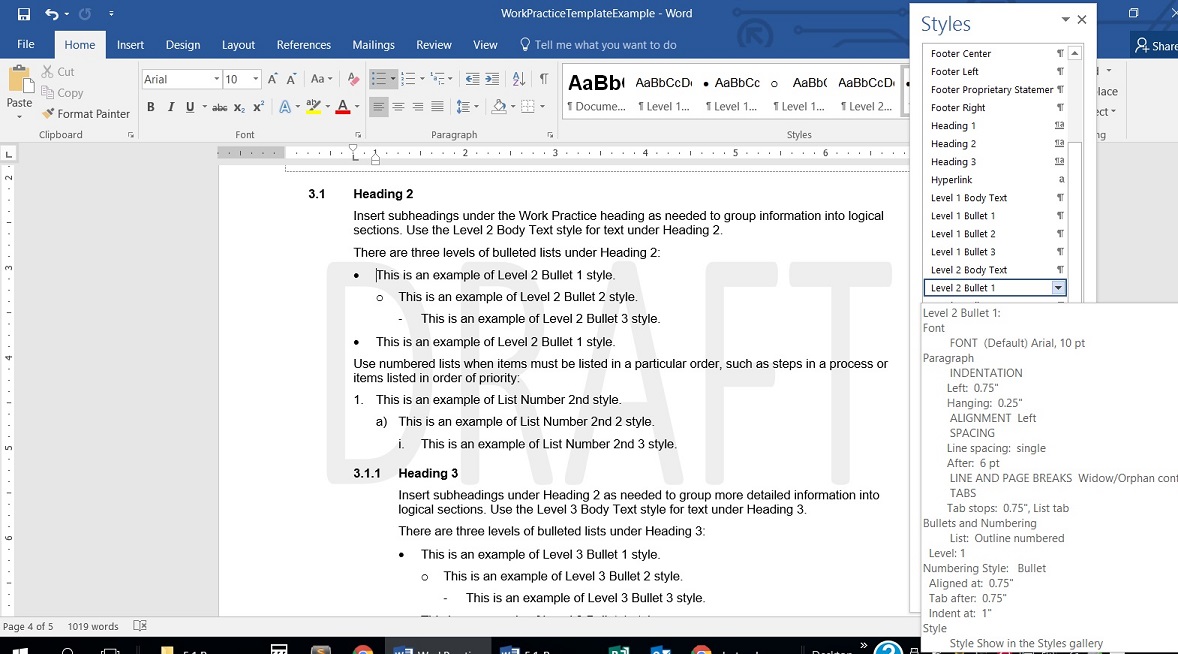This screenshot has height=654, width=1178.
Task: Align the paragraph to the right
Action: 418,107
